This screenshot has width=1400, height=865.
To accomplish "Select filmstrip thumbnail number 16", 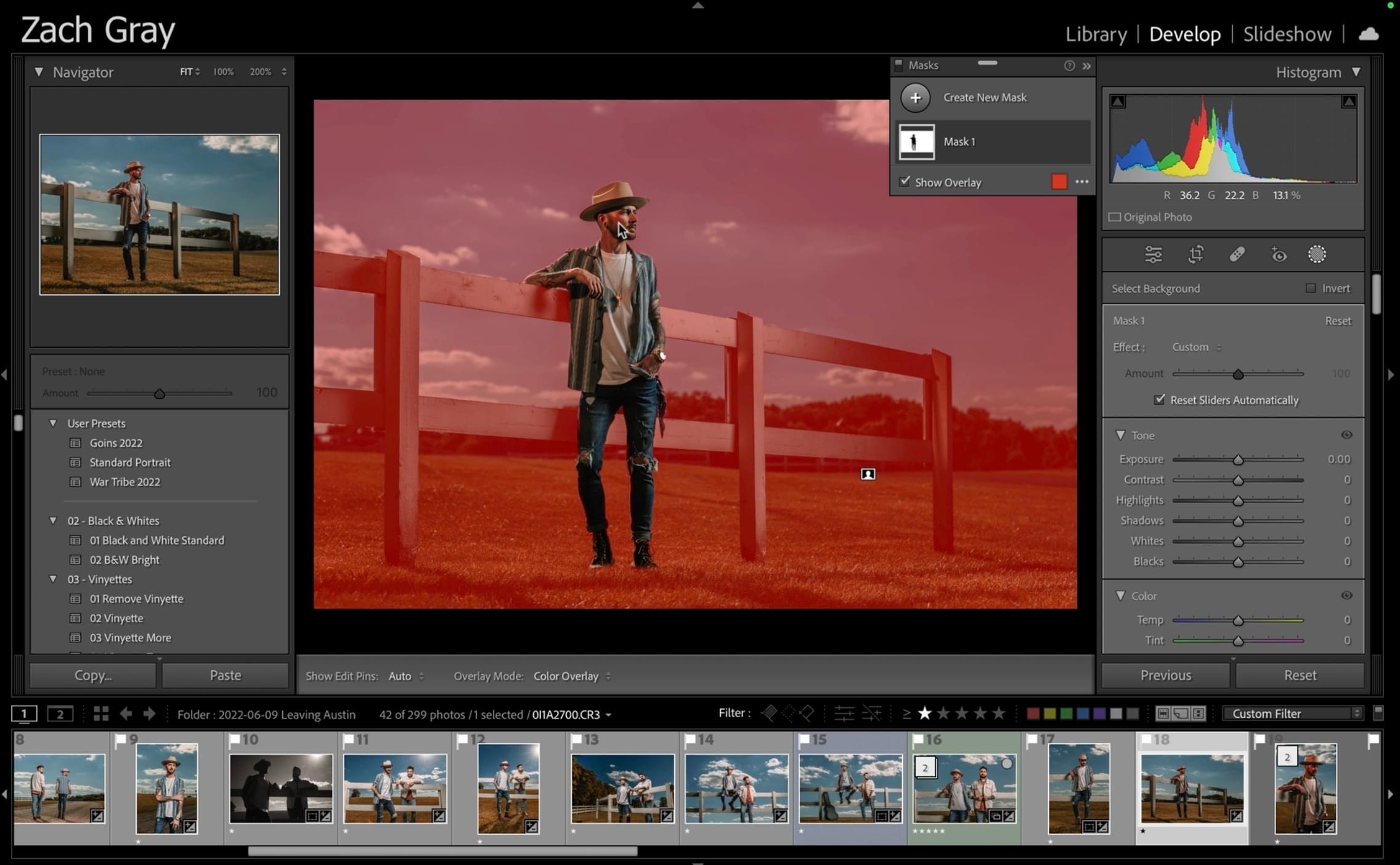I will [x=964, y=788].
